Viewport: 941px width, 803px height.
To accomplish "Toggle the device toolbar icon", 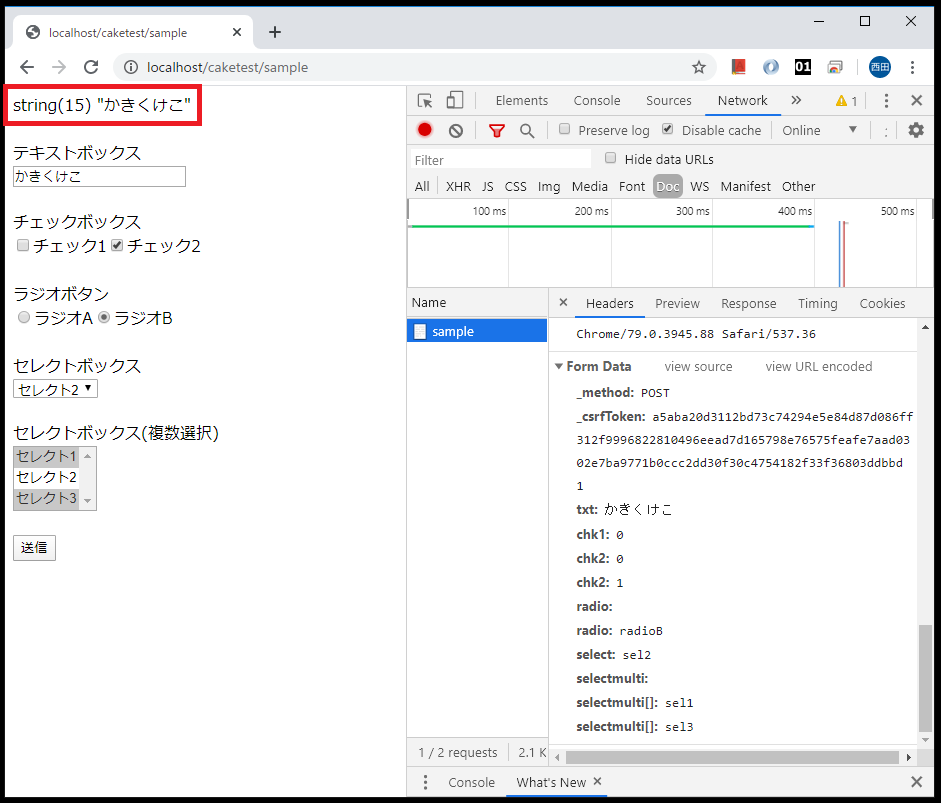I will click(455, 101).
